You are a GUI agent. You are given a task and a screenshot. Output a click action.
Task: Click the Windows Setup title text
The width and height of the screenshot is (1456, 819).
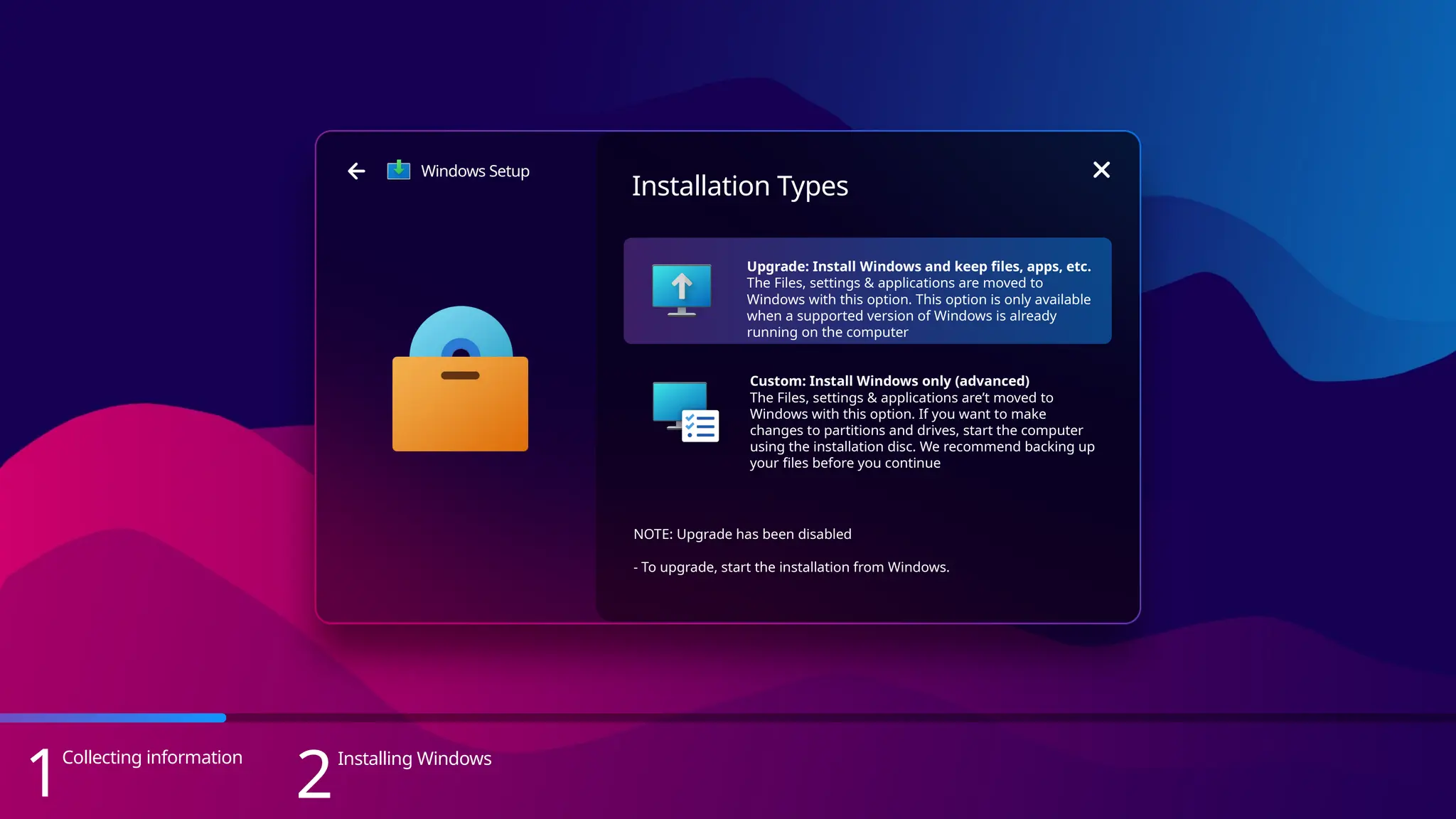[x=475, y=171]
